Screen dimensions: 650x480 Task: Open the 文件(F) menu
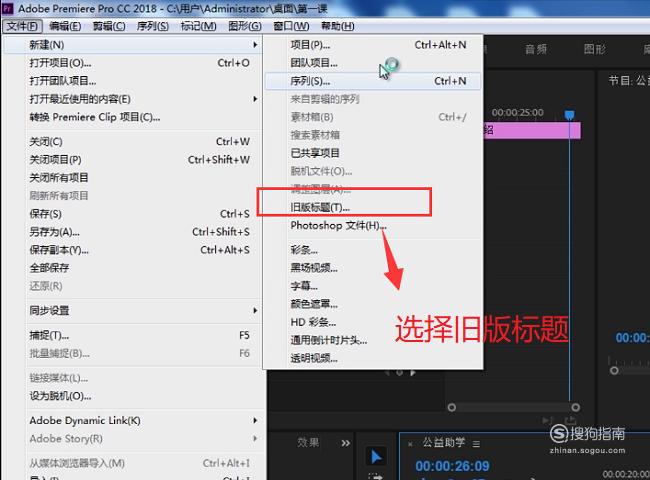pyautogui.click(x=22, y=26)
